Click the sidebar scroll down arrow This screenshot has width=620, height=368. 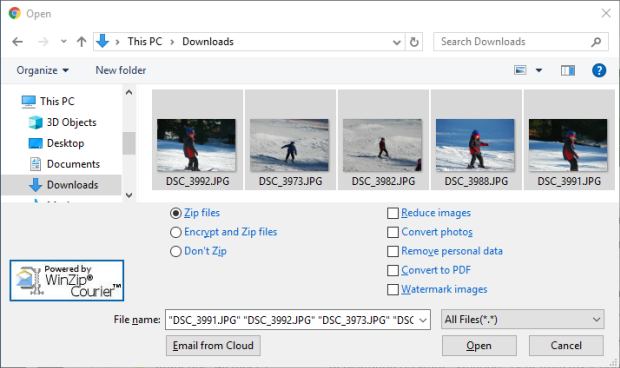(x=129, y=195)
